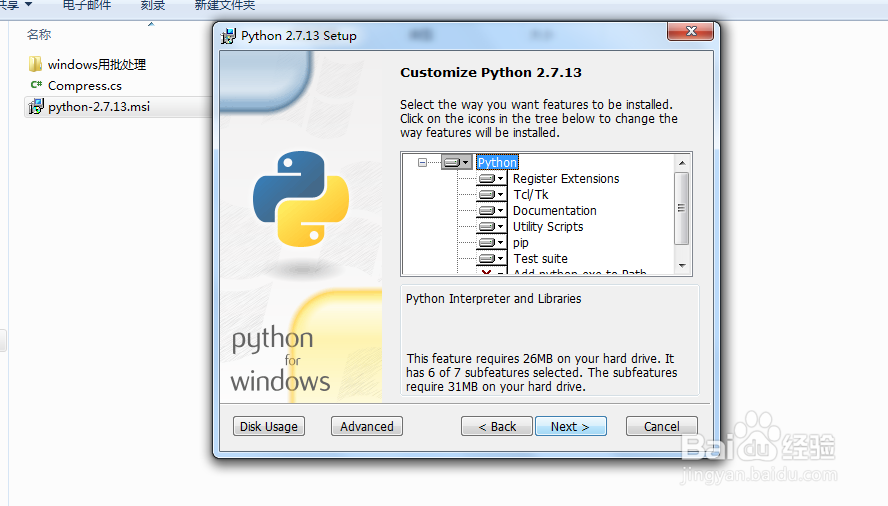The image size is (888, 506).
Task: Go back with the Back button
Action: click(x=497, y=426)
